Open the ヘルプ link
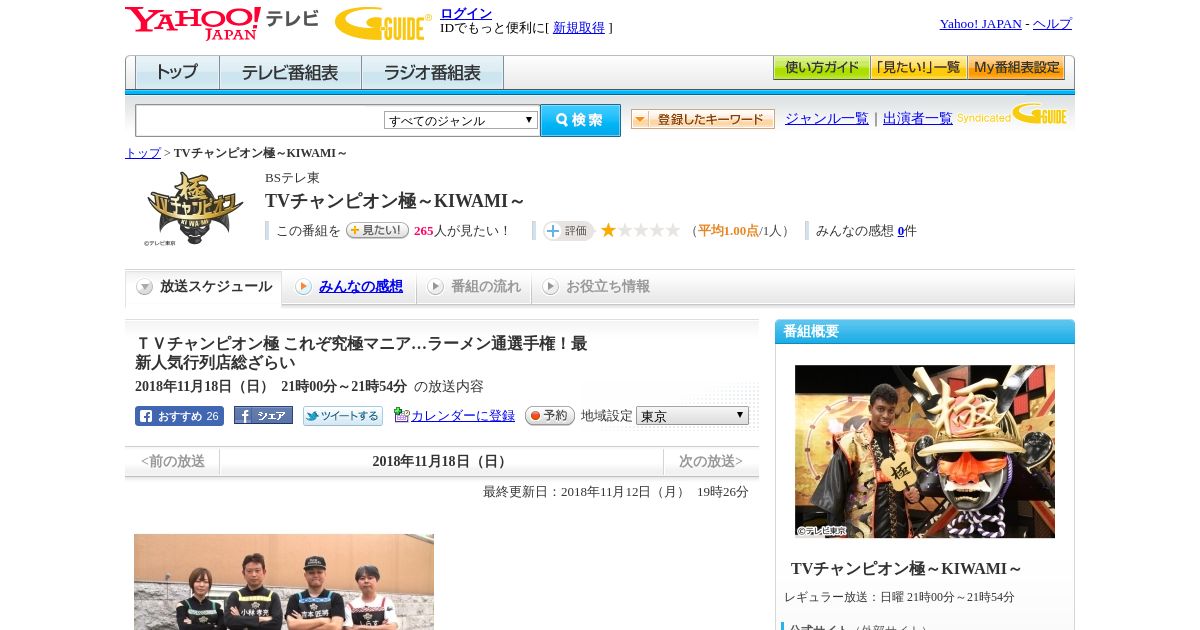1200x630 pixels. click(x=1052, y=24)
